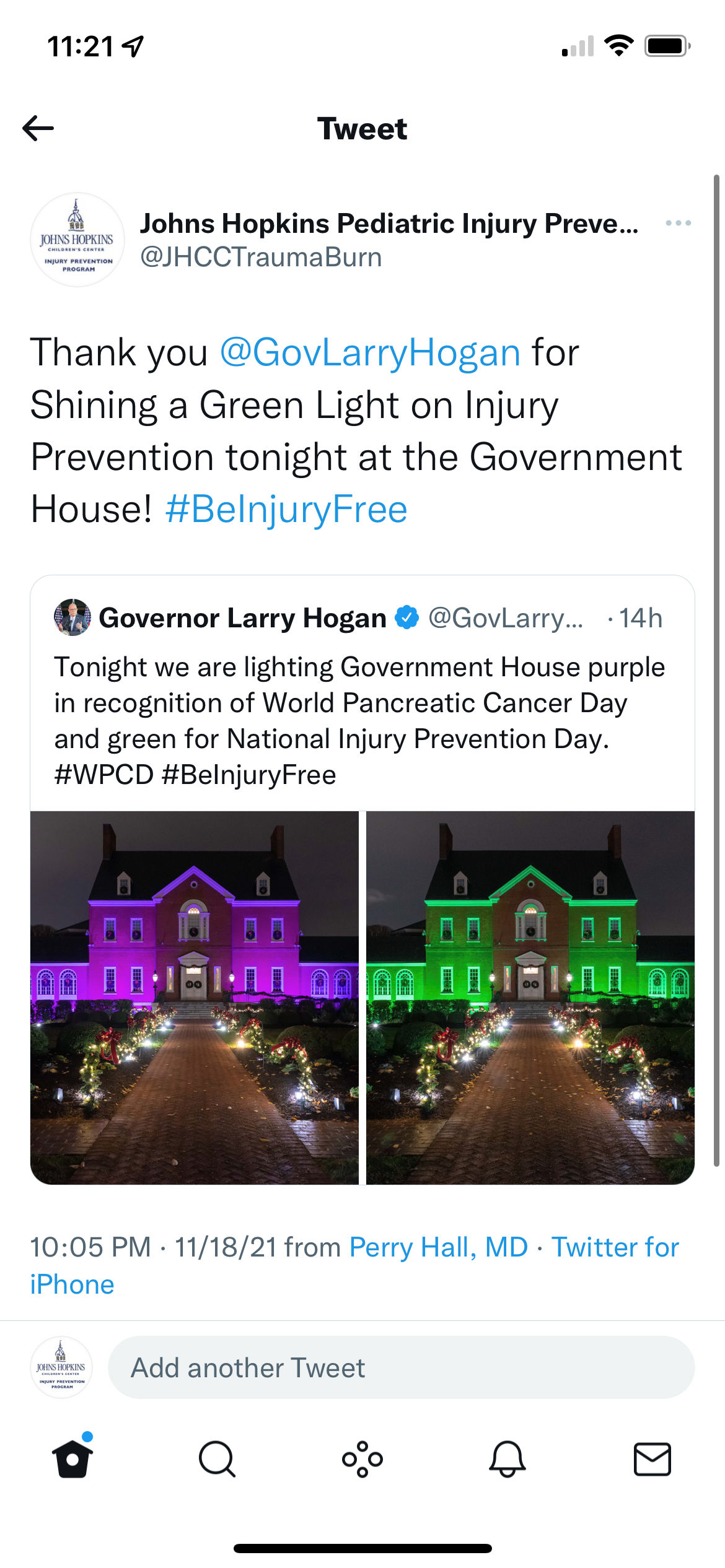Open the #BeInjuryFree hashtag in tweet
Image resolution: width=725 pixels, height=1568 pixels.
pos(286,510)
